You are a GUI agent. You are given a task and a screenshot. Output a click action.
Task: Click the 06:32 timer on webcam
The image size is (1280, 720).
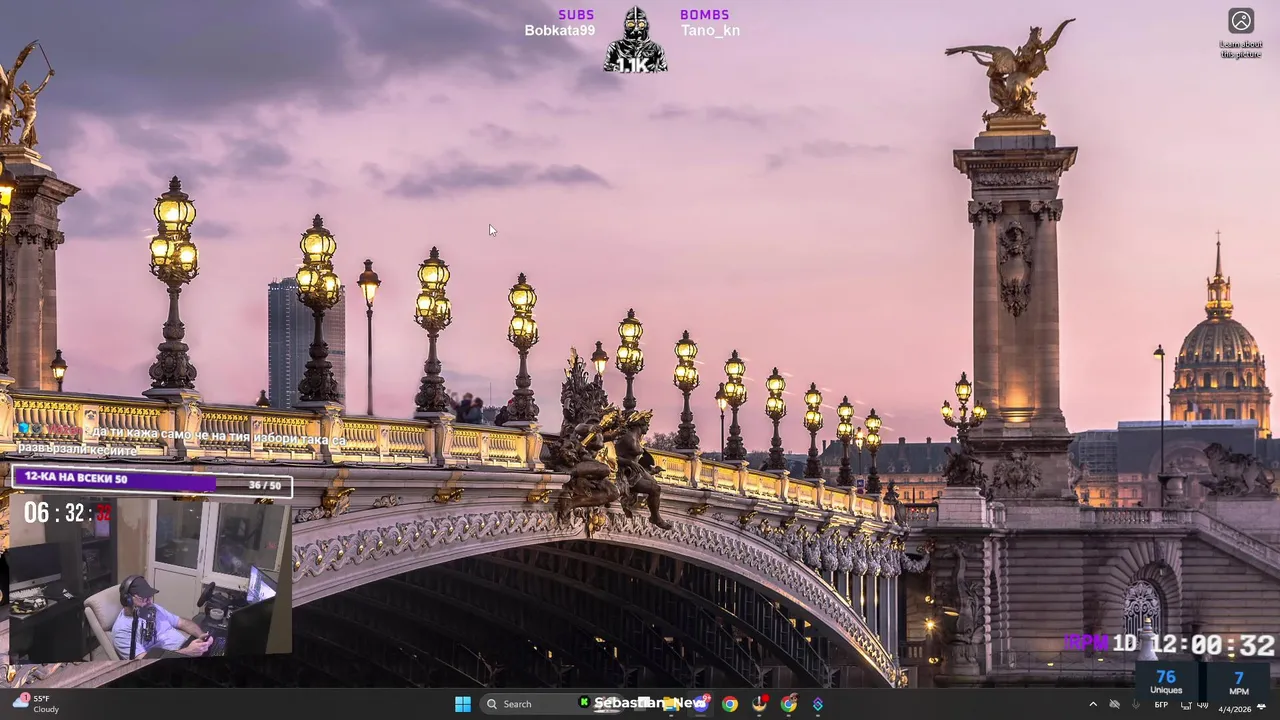coord(67,514)
